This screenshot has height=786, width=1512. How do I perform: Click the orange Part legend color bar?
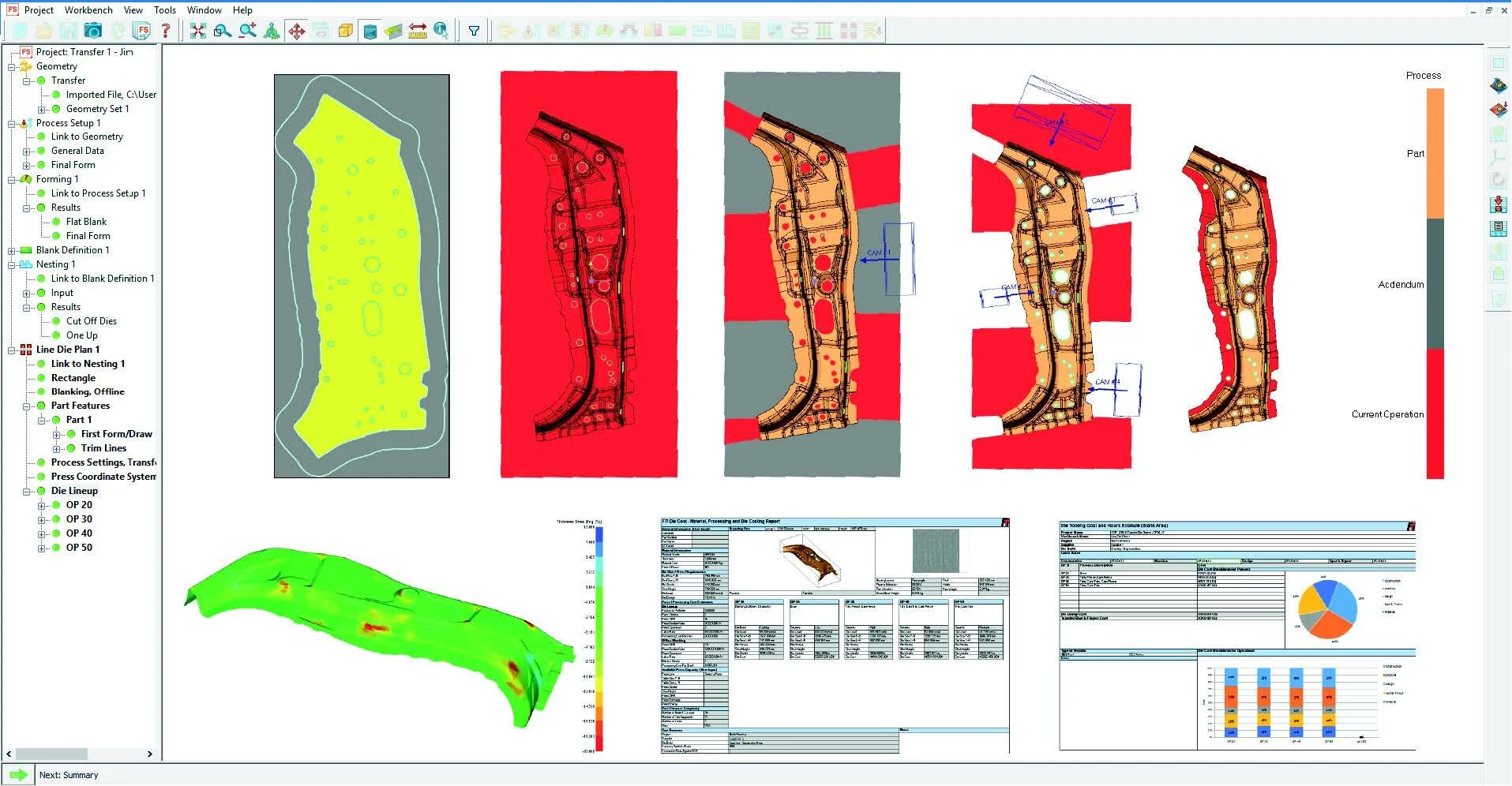[1435, 153]
